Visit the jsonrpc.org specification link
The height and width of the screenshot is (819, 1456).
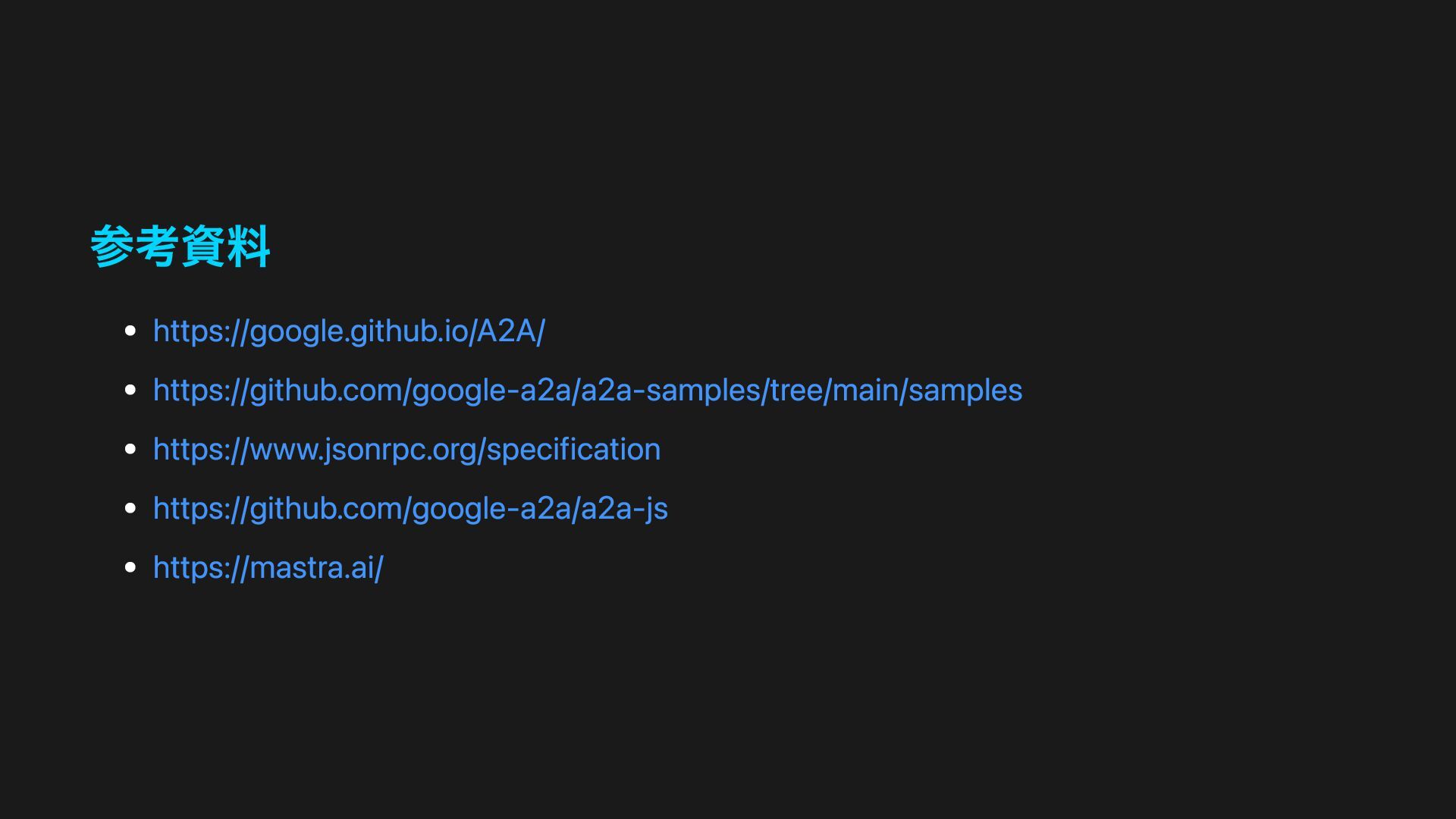407,450
